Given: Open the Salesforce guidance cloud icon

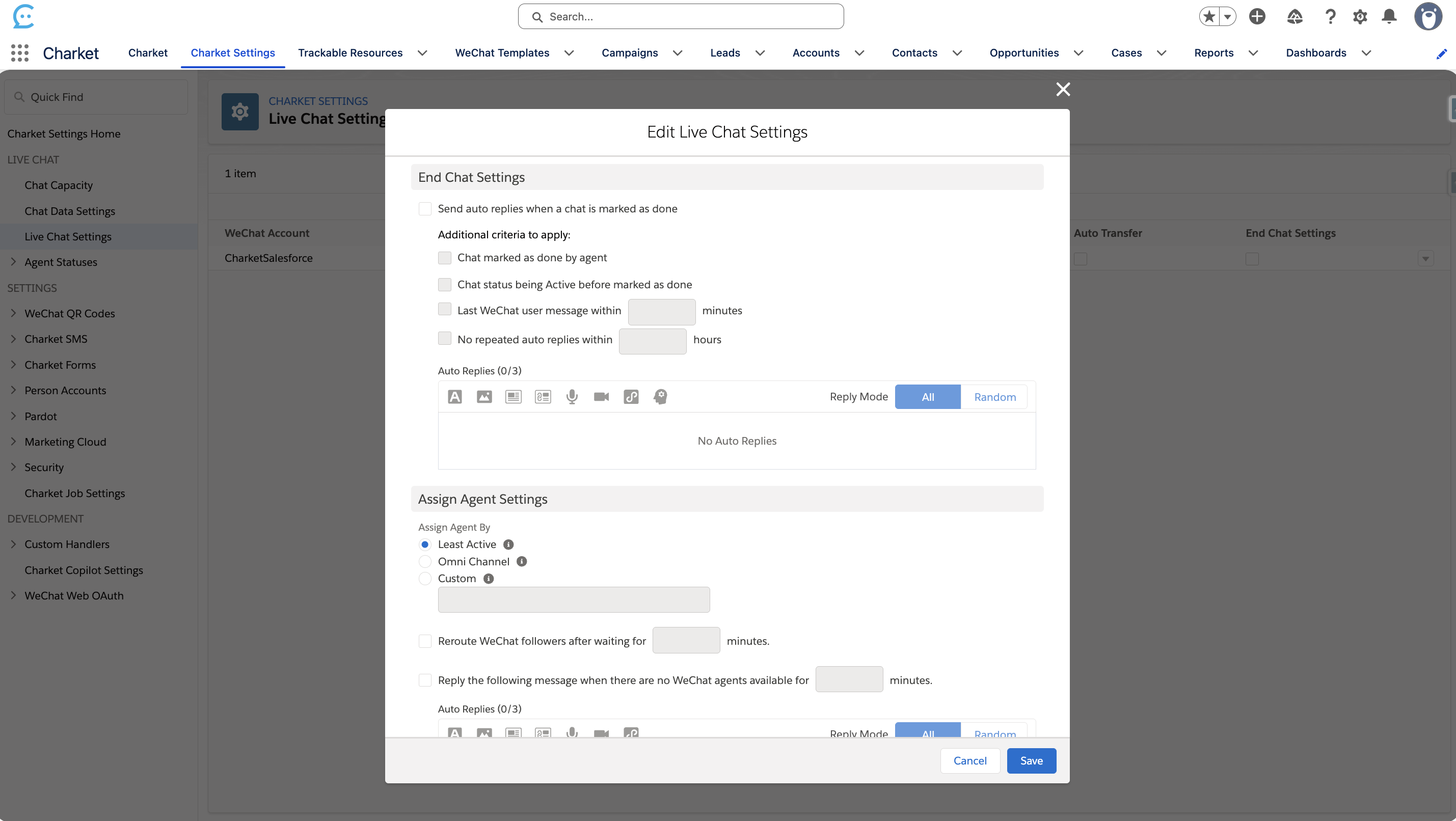Looking at the screenshot, I should 1295,16.
